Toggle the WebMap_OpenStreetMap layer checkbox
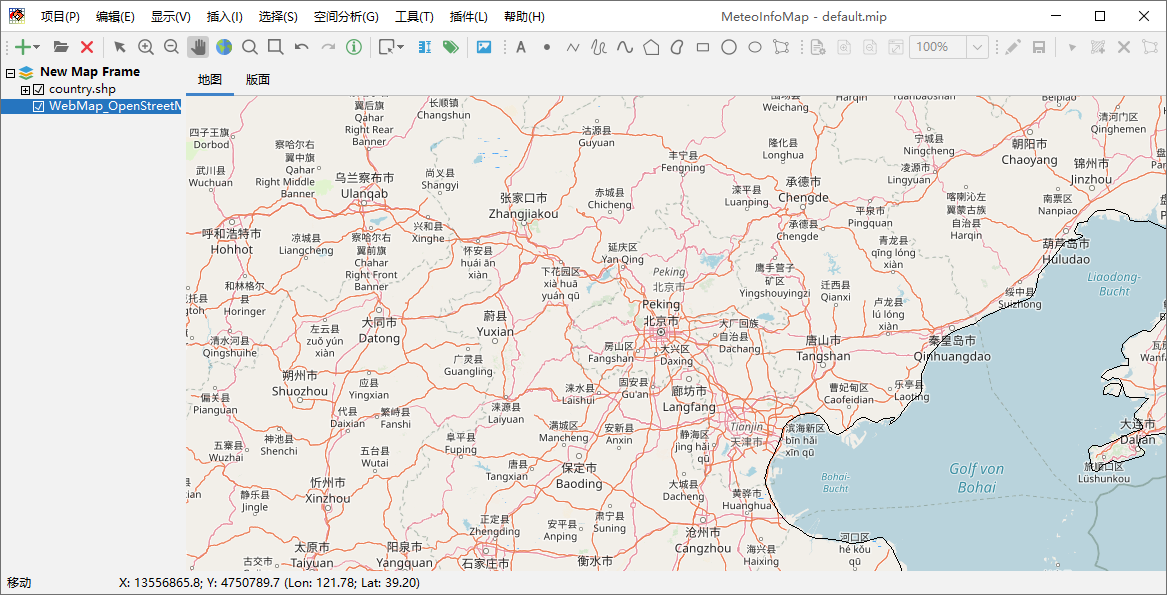The image size is (1167, 595). point(39,106)
